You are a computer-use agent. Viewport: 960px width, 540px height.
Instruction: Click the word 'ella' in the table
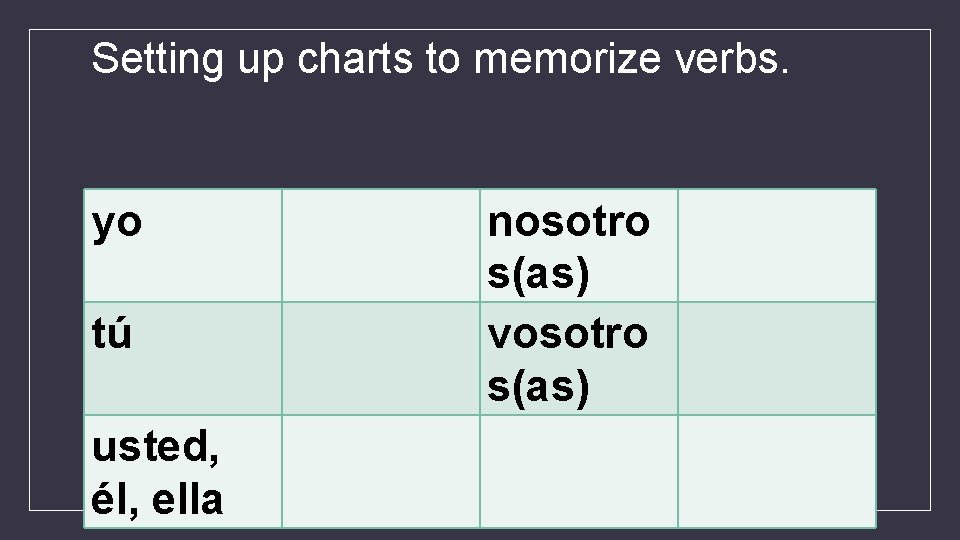(188, 499)
